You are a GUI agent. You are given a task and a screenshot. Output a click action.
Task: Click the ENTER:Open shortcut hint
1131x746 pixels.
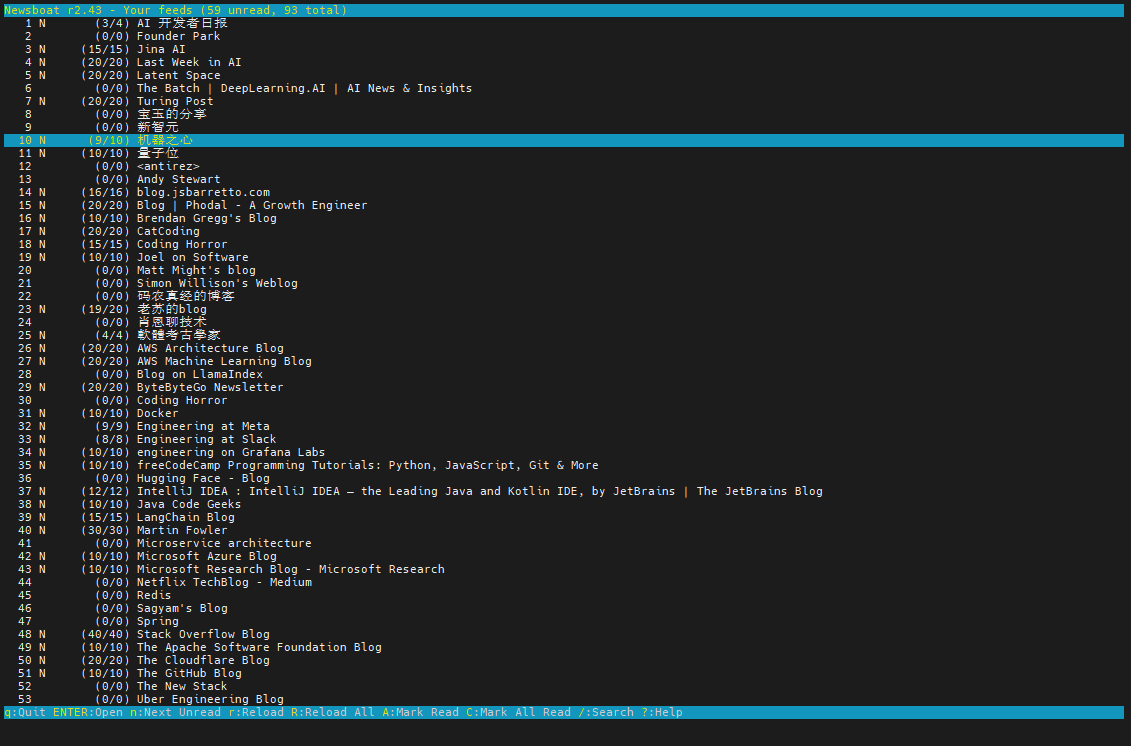87,712
